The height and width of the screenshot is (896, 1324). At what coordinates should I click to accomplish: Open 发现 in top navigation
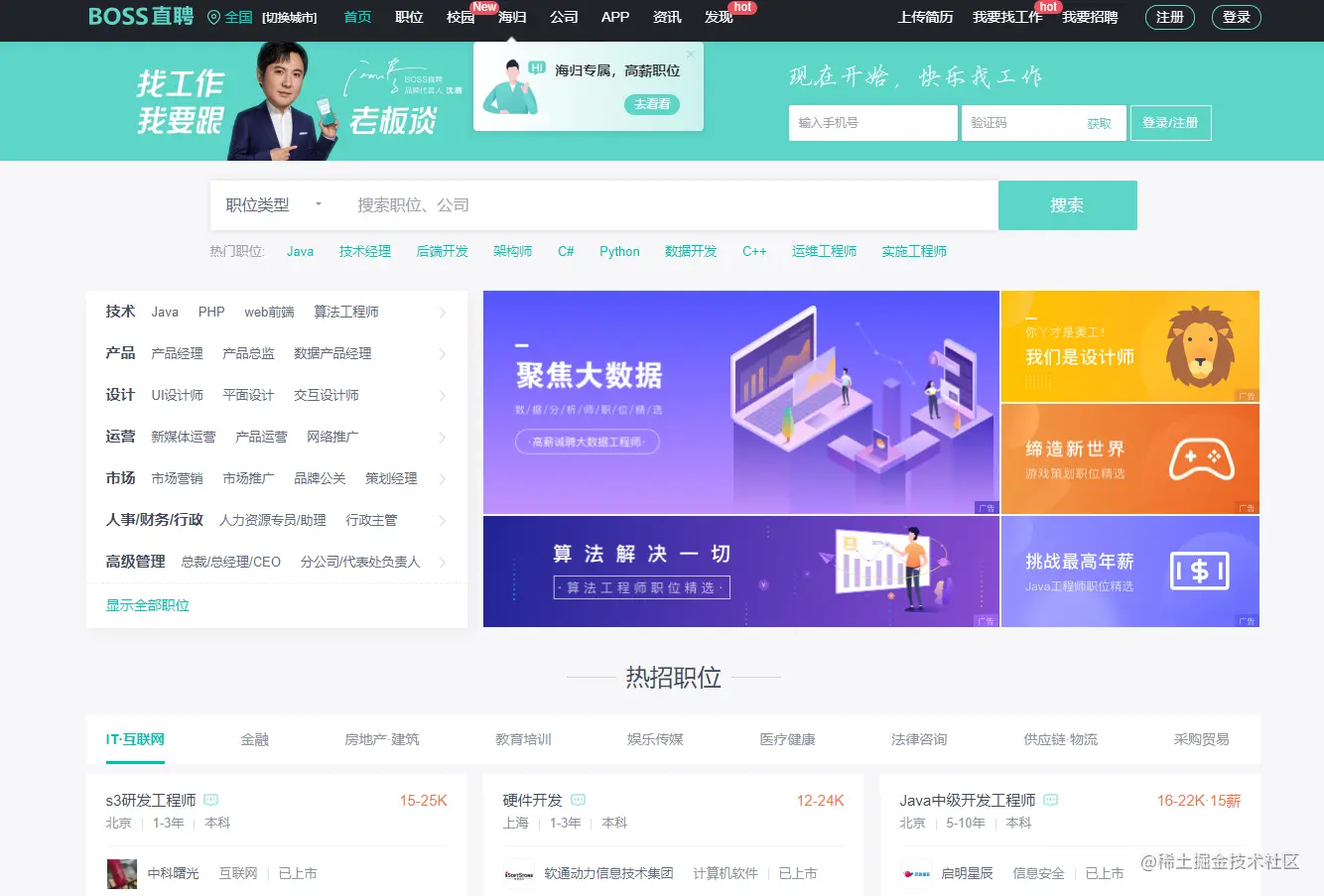click(x=719, y=17)
